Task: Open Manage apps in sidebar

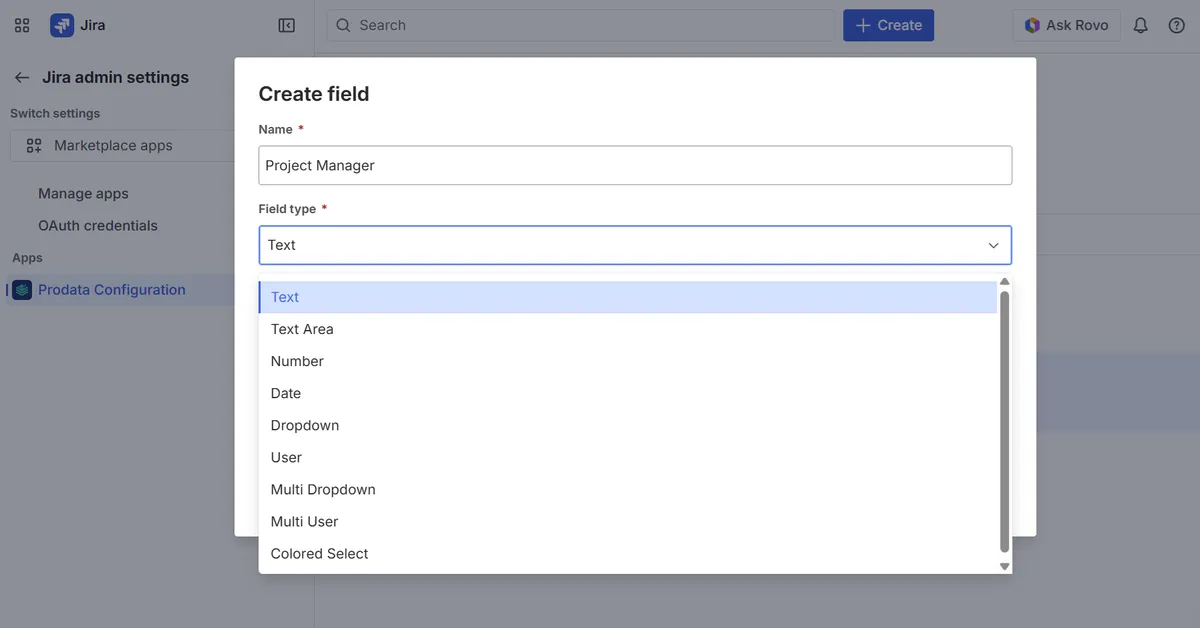Action: [x=83, y=193]
